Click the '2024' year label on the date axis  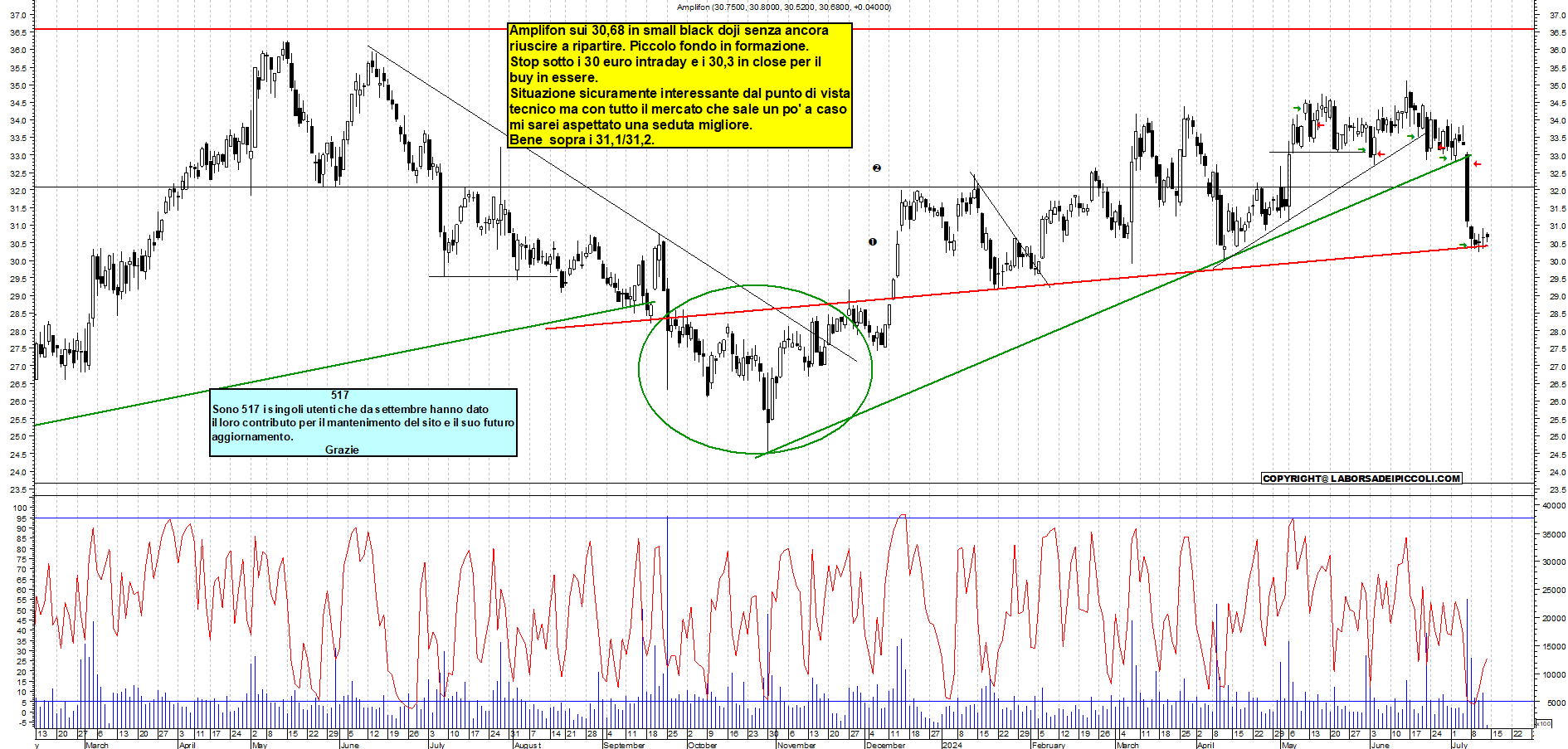[952, 745]
